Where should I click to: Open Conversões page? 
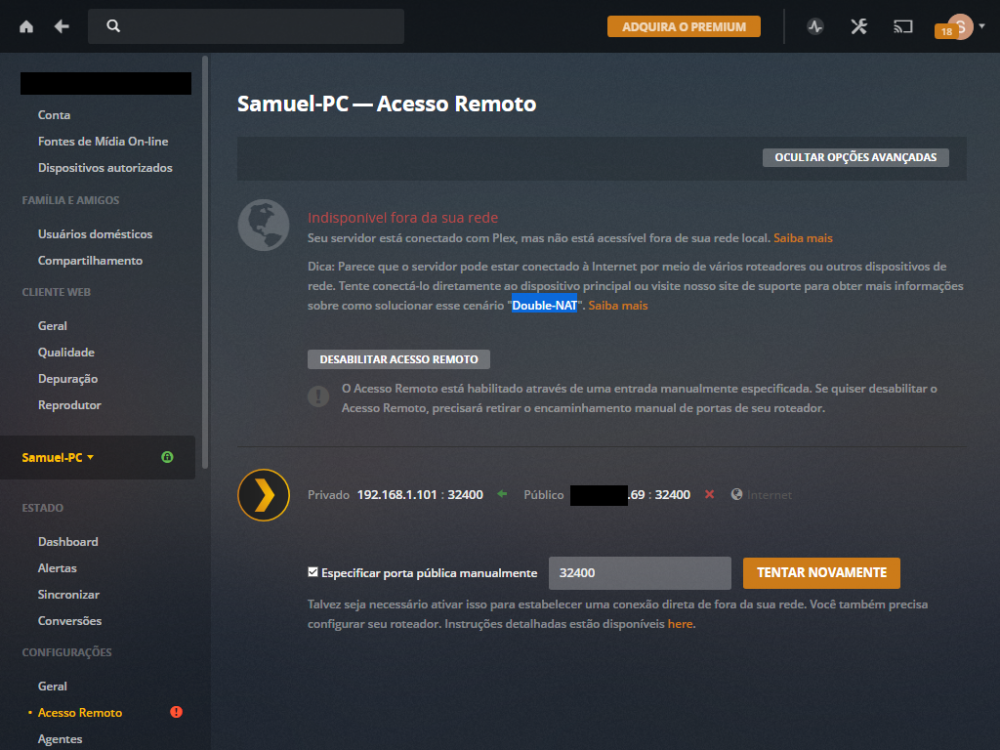70,621
